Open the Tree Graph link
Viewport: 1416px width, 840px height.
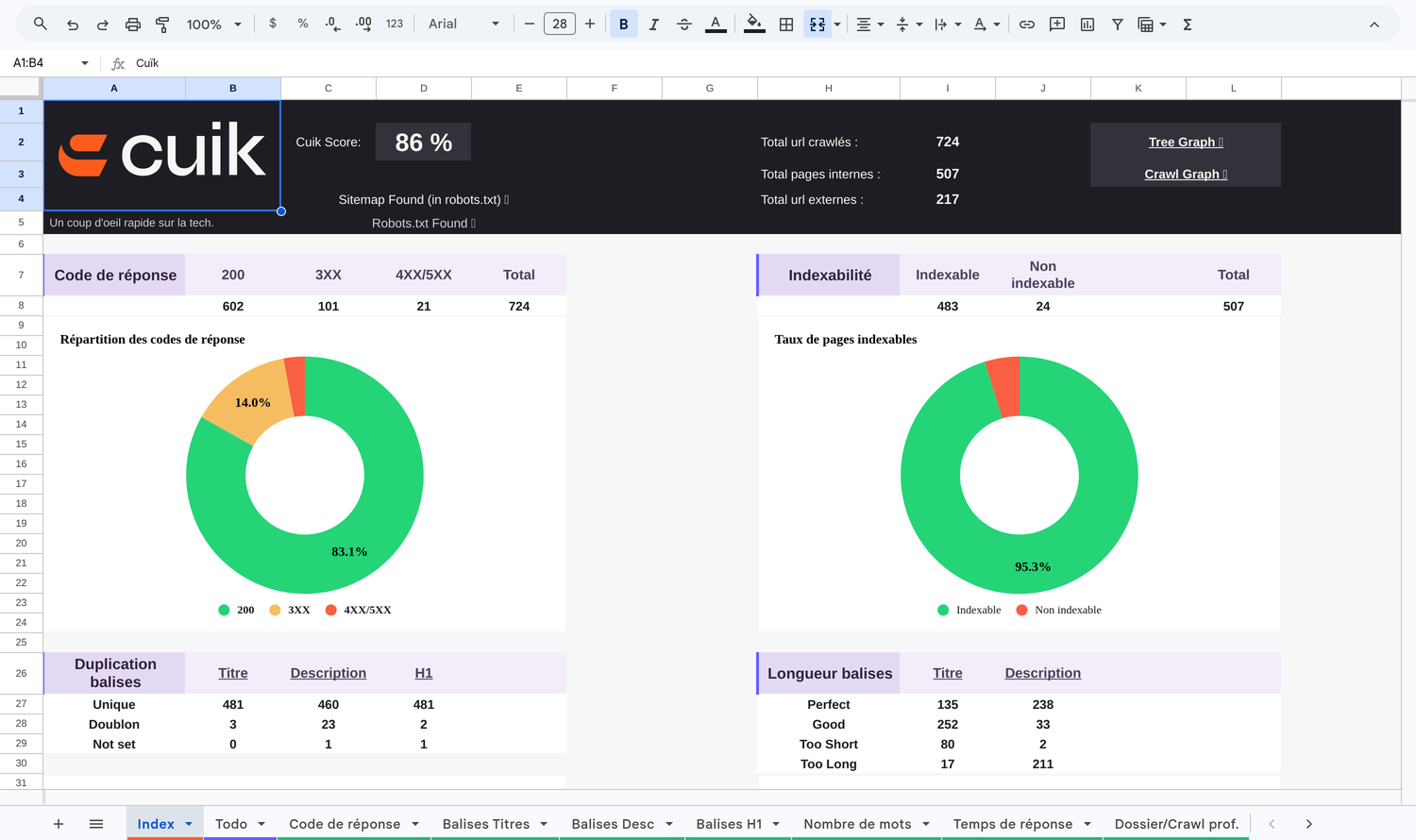[1186, 143]
